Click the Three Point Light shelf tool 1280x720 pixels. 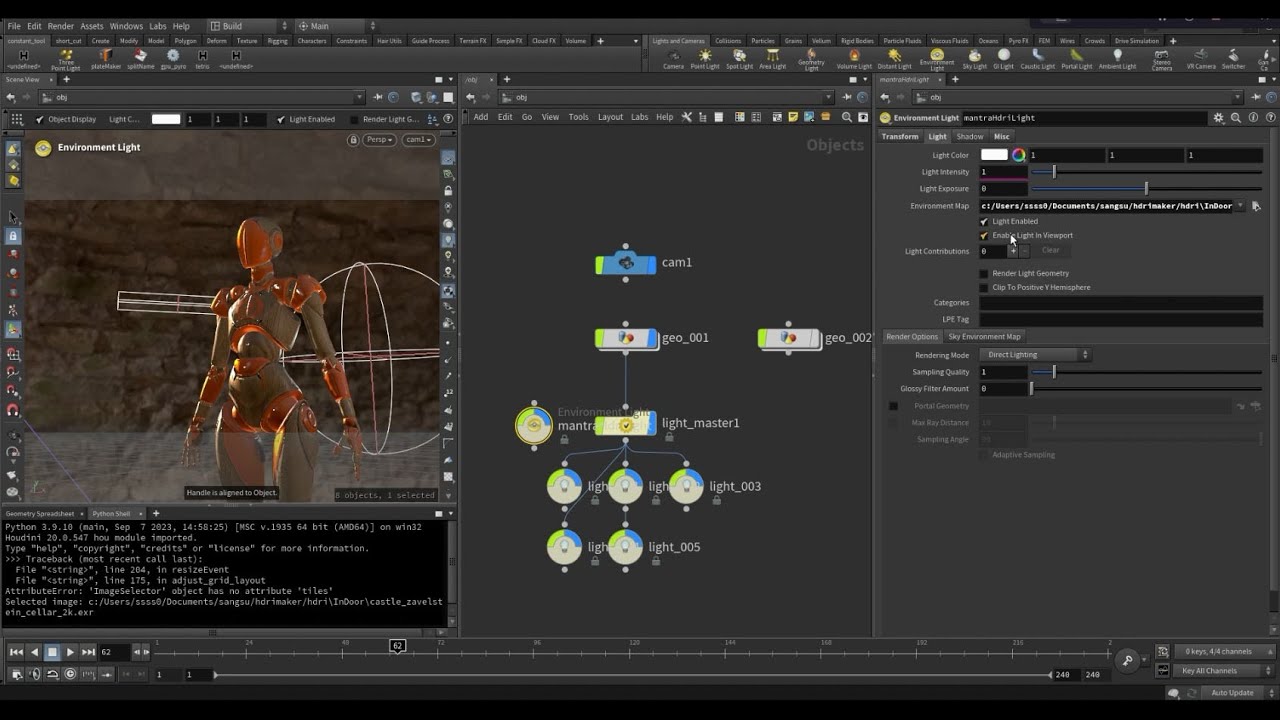pos(66,60)
